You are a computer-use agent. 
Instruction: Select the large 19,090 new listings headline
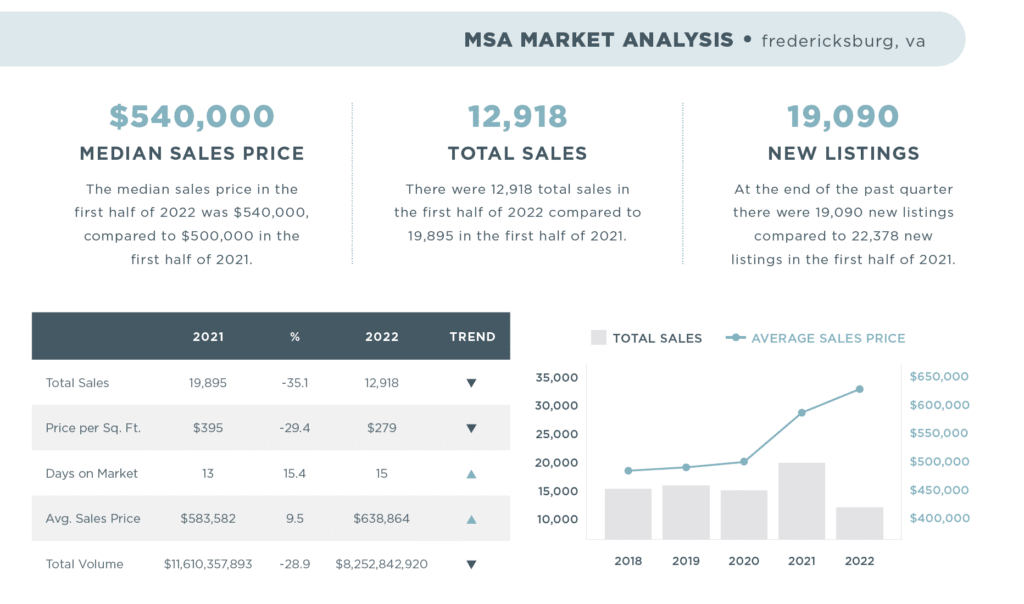[843, 117]
